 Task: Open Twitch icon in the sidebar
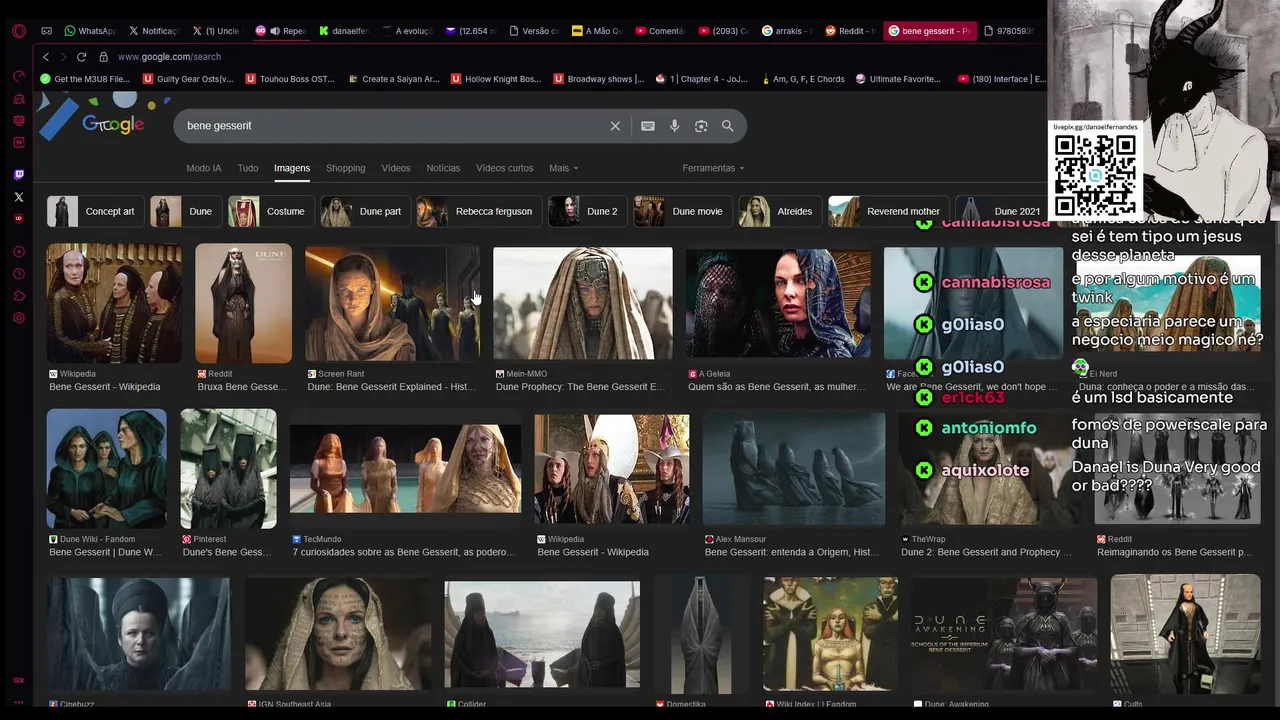18,175
